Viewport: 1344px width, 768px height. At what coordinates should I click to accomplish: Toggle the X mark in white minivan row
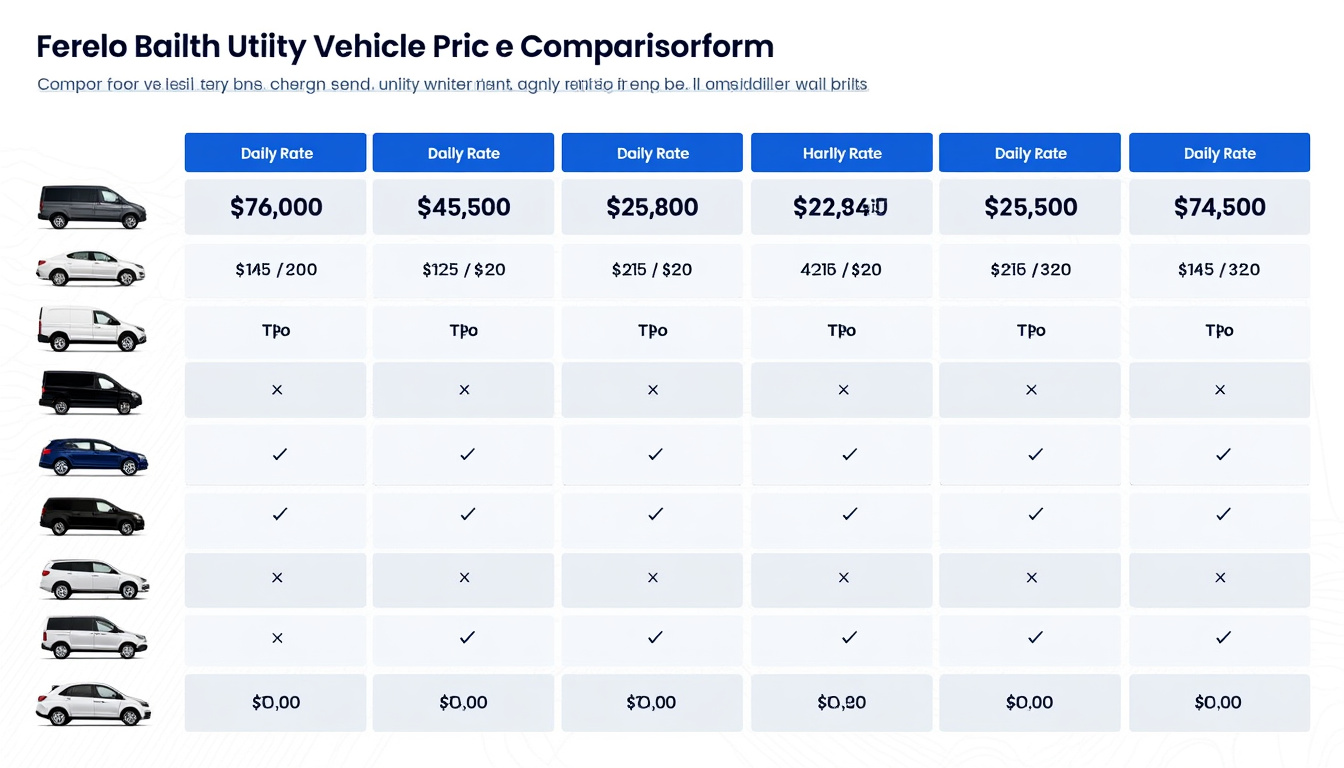point(277,638)
